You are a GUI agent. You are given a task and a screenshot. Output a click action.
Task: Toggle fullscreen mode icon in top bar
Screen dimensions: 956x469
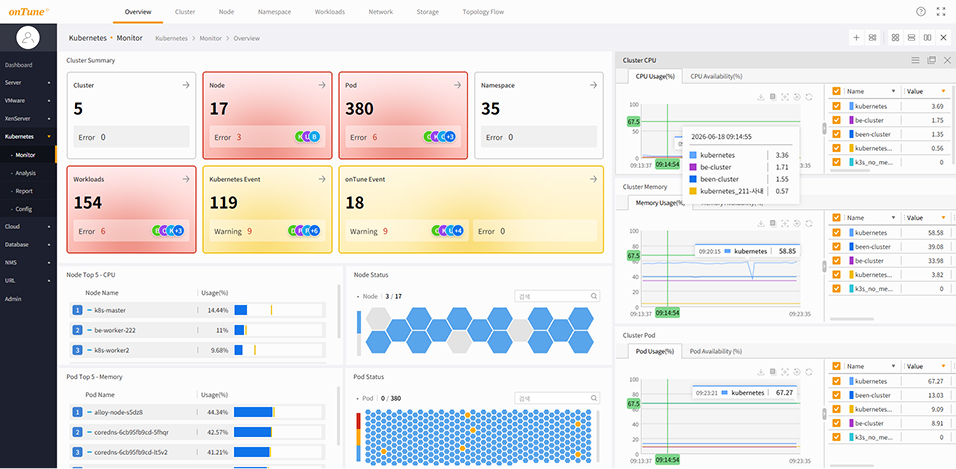click(940, 12)
